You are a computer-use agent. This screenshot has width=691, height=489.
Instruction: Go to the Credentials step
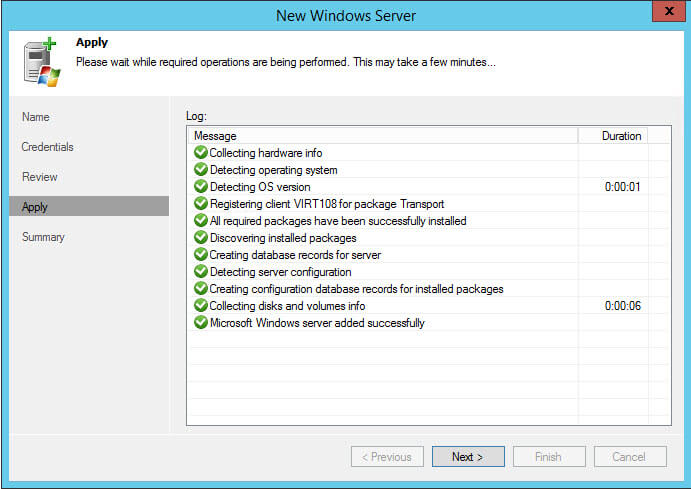pos(47,147)
